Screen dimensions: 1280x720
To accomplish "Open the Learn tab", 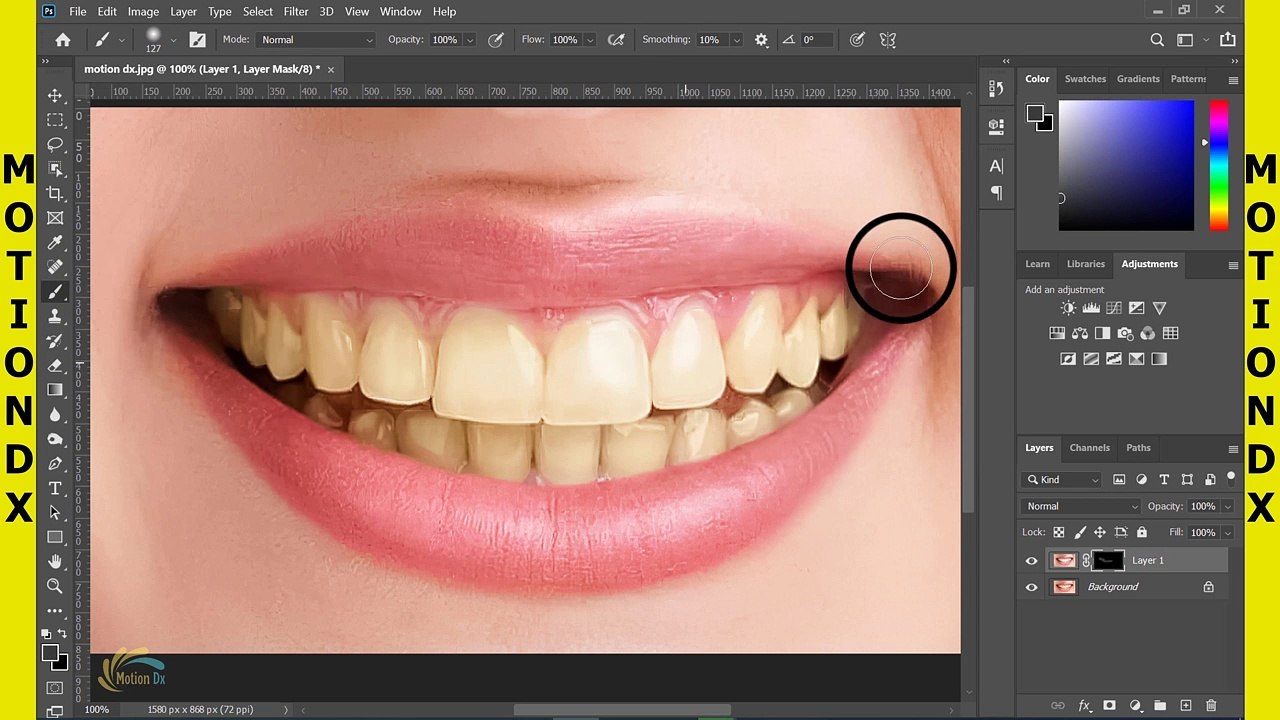I will pos(1037,264).
